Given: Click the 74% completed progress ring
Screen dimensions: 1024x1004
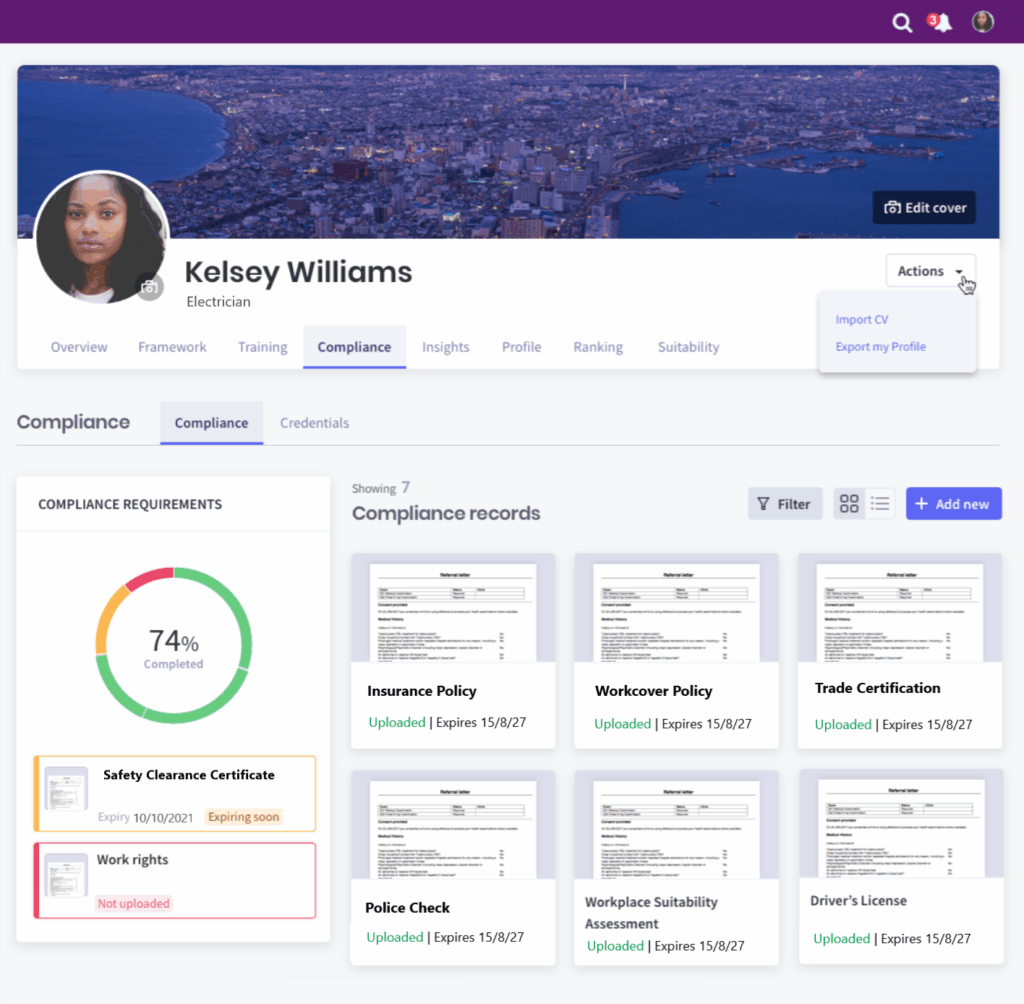Looking at the screenshot, I should coord(173,644).
